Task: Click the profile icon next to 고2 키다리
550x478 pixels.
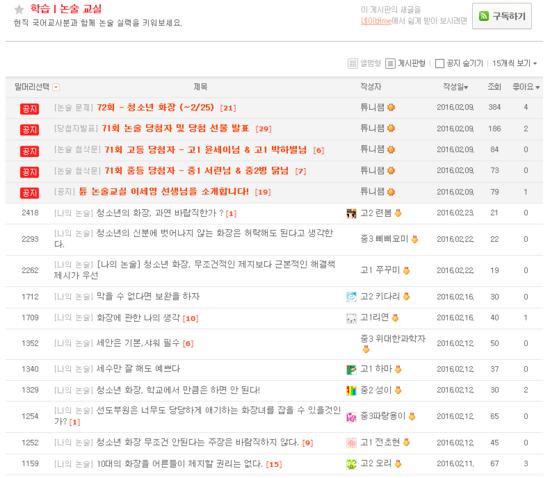Action: 351,297
